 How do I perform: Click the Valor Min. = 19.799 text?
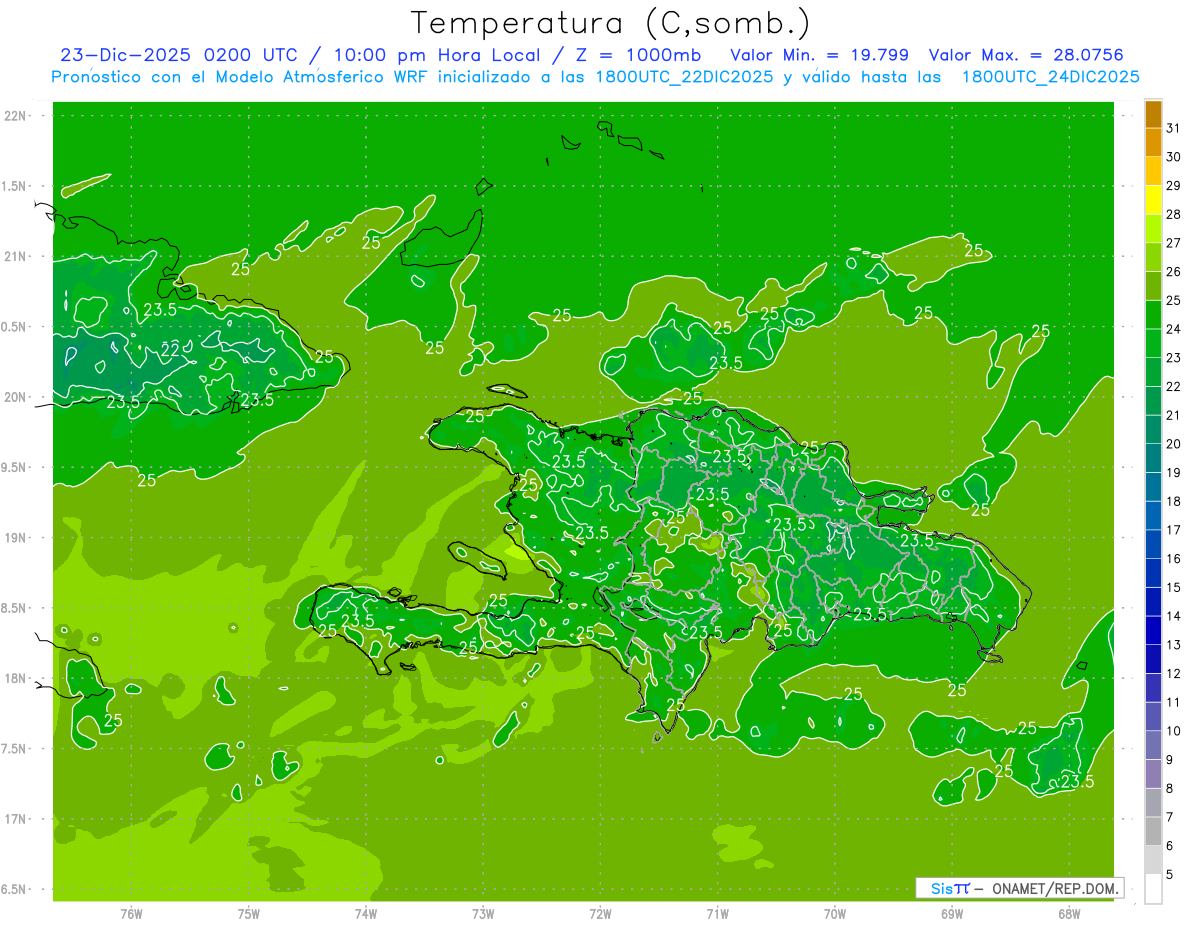[x=816, y=55]
